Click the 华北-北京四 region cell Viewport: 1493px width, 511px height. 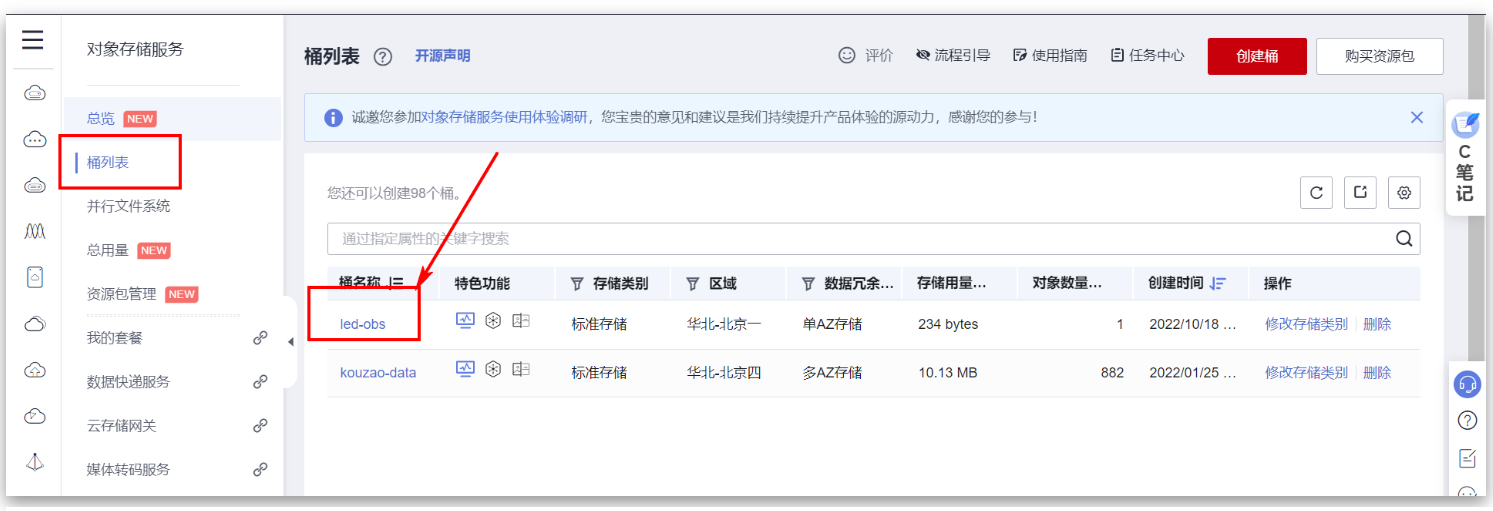point(724,372)
